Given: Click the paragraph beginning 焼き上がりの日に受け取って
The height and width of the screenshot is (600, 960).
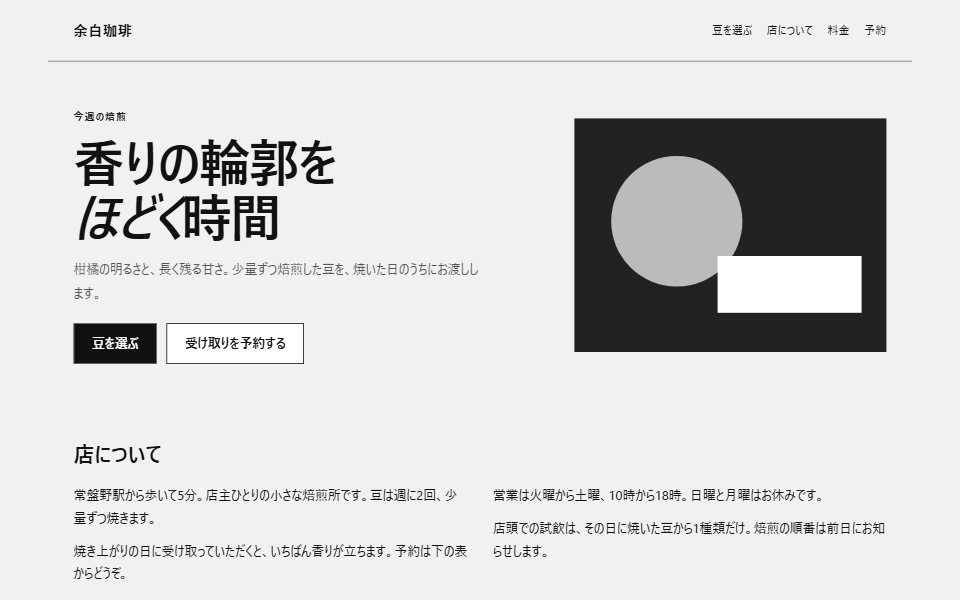Looking at the screenshot, I should click(x=270, y=562).
